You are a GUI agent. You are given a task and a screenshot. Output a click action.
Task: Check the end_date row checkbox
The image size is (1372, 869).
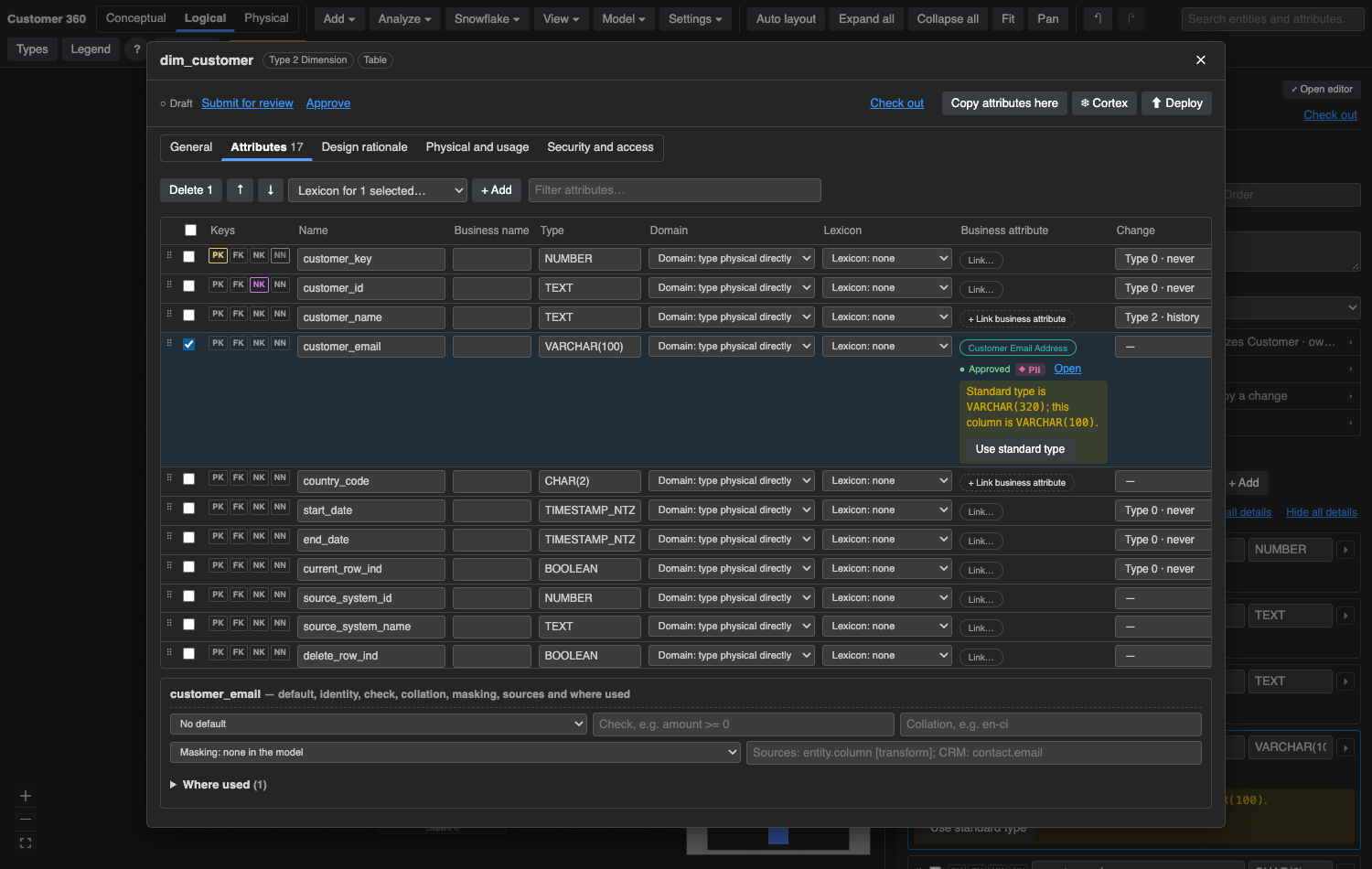[188, 538]
